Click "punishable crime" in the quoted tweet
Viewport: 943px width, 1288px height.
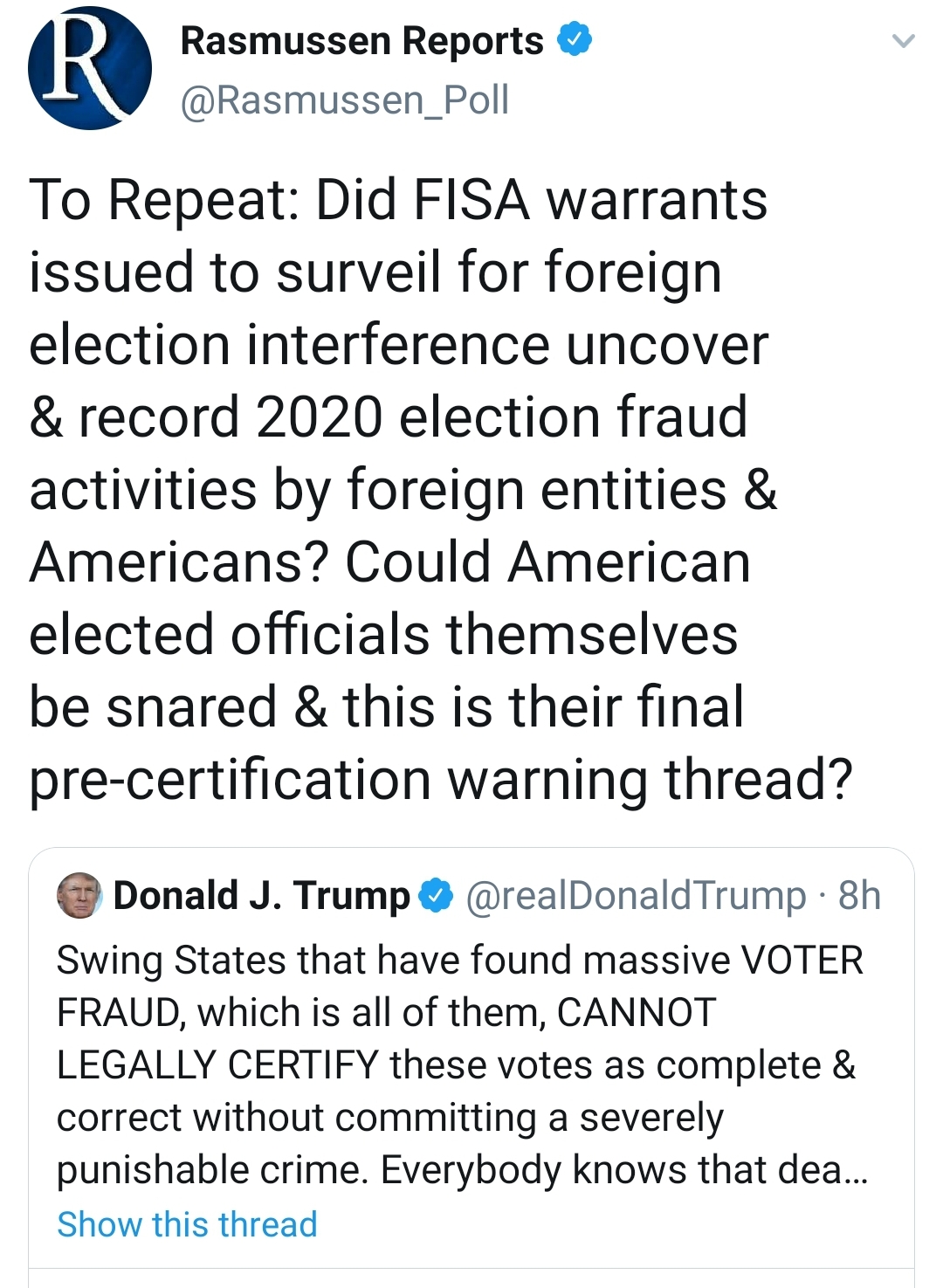(210, 1170)
